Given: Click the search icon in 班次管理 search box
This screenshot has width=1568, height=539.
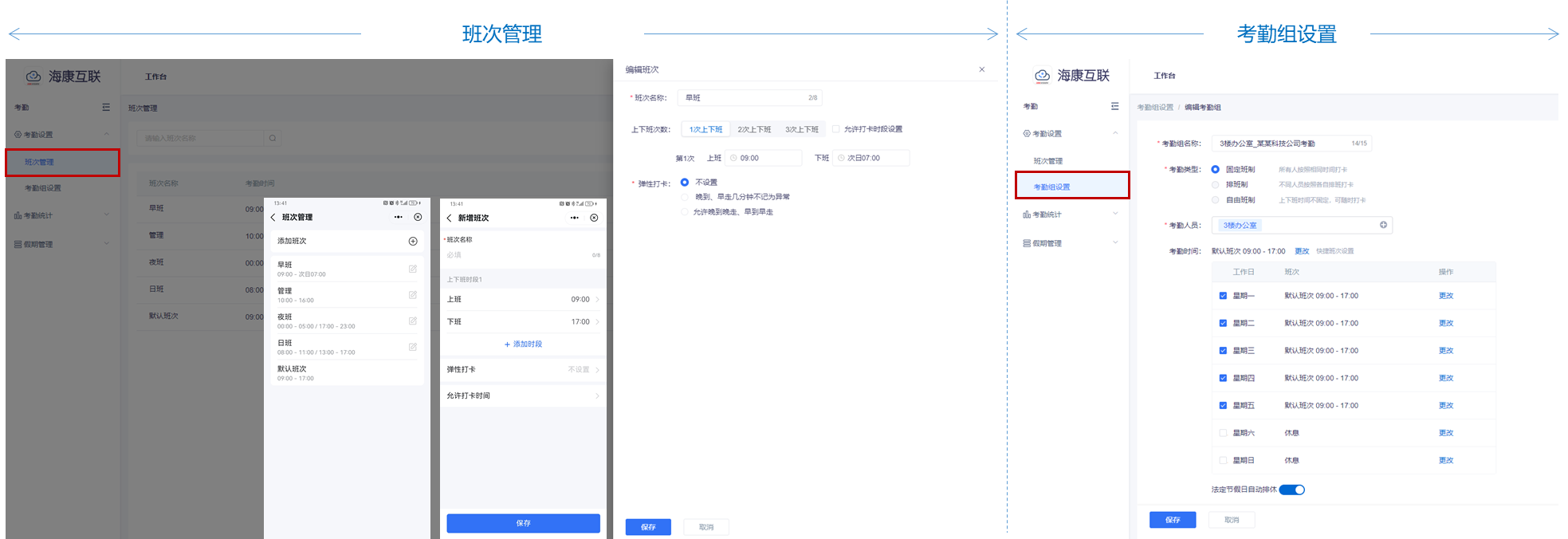Looking at the screenshot, I should click(273, 139).
